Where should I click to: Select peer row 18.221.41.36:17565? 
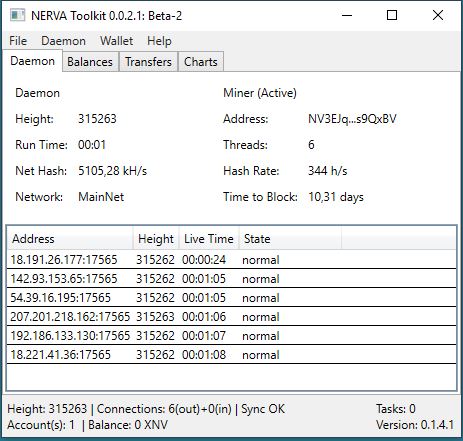tap(231, 355)
